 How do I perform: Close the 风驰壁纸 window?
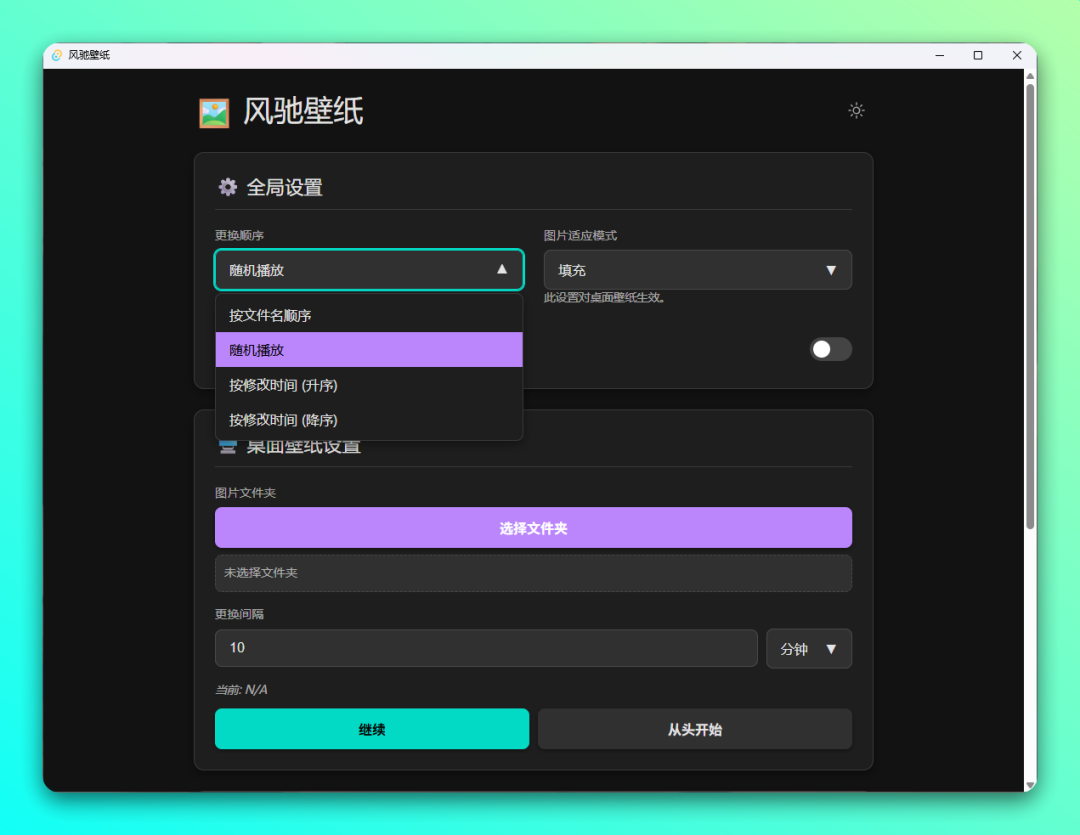[1017, 55]
